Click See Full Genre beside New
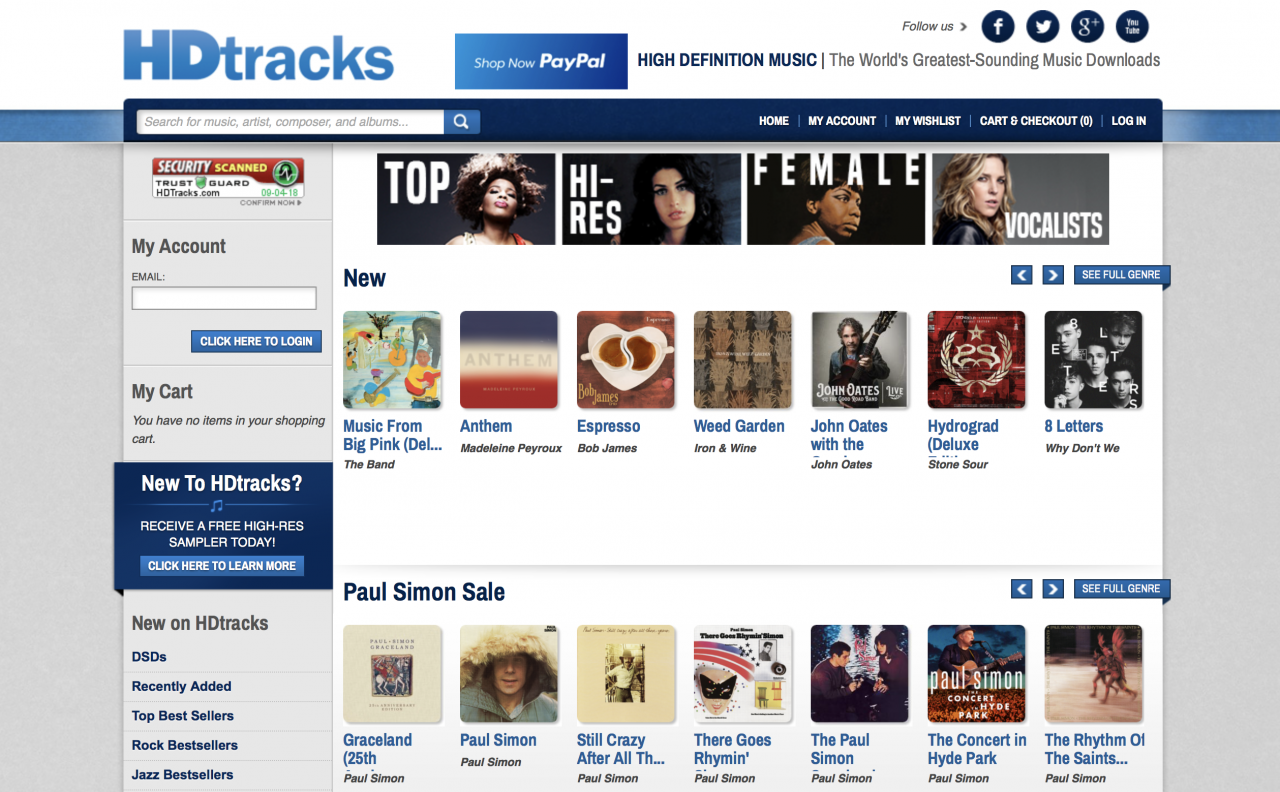Viewport: 1280px width, 792px height. [x=1121, y=274]
